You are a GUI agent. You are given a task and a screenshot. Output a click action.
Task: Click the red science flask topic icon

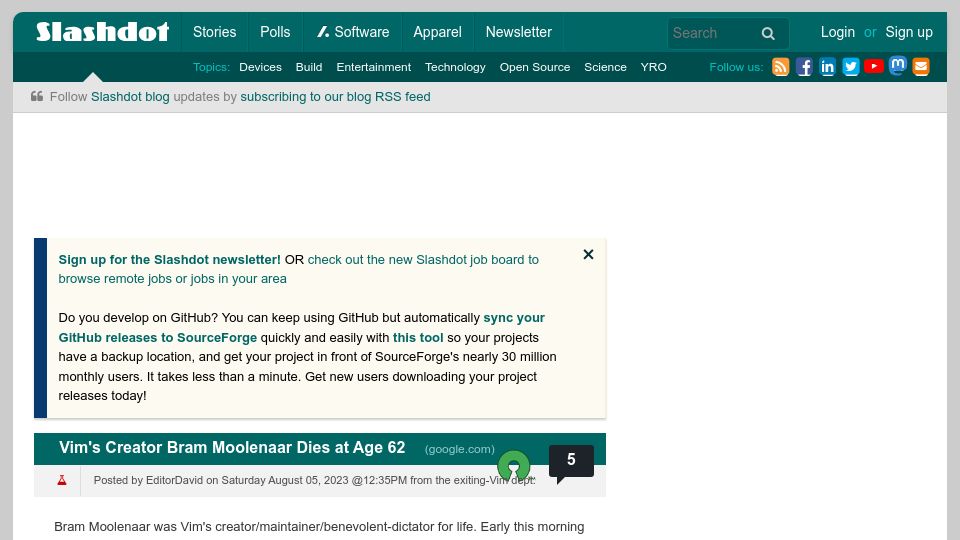(x=62, y=480)
